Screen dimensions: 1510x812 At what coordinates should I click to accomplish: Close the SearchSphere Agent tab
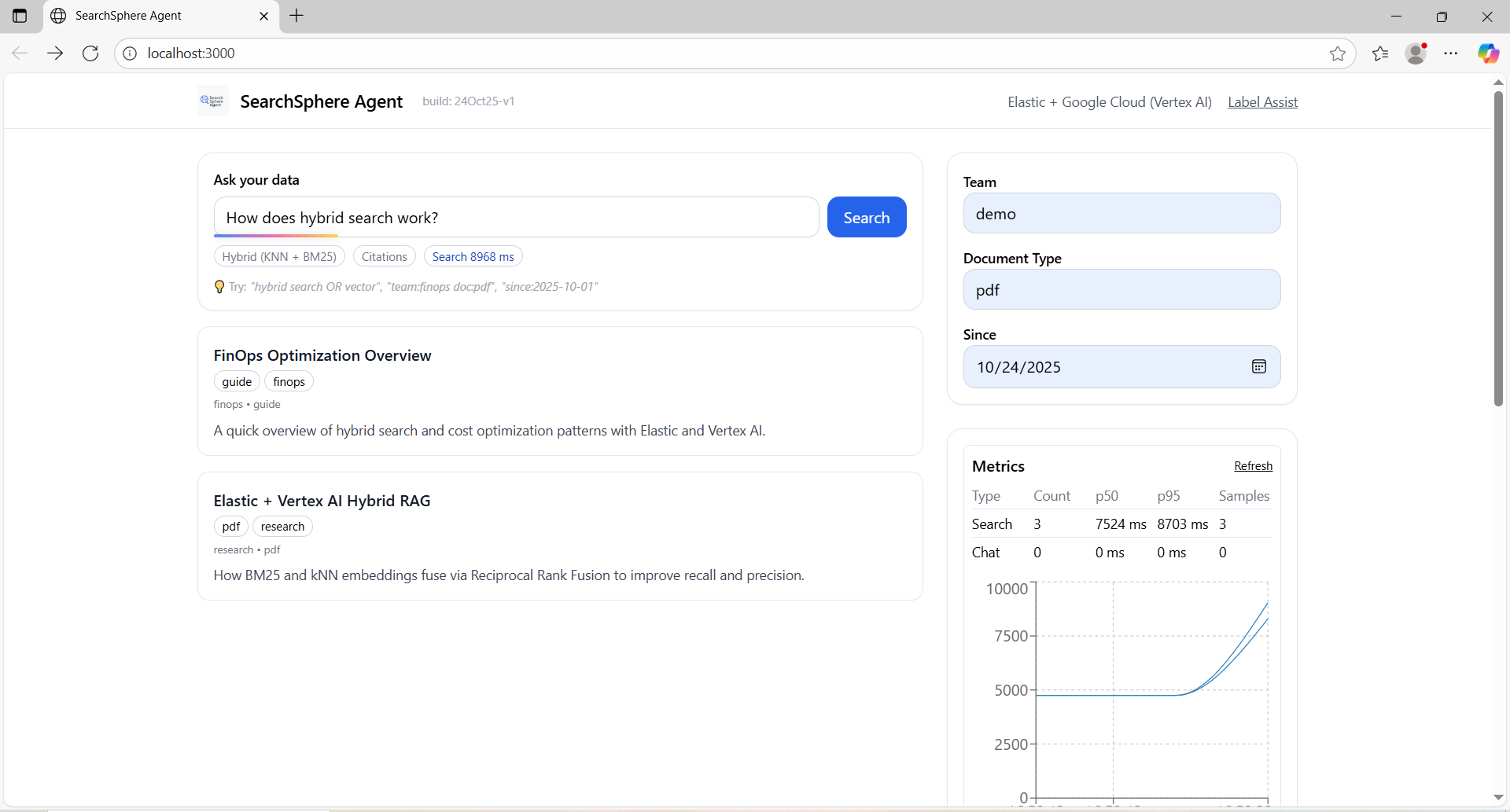263,16
